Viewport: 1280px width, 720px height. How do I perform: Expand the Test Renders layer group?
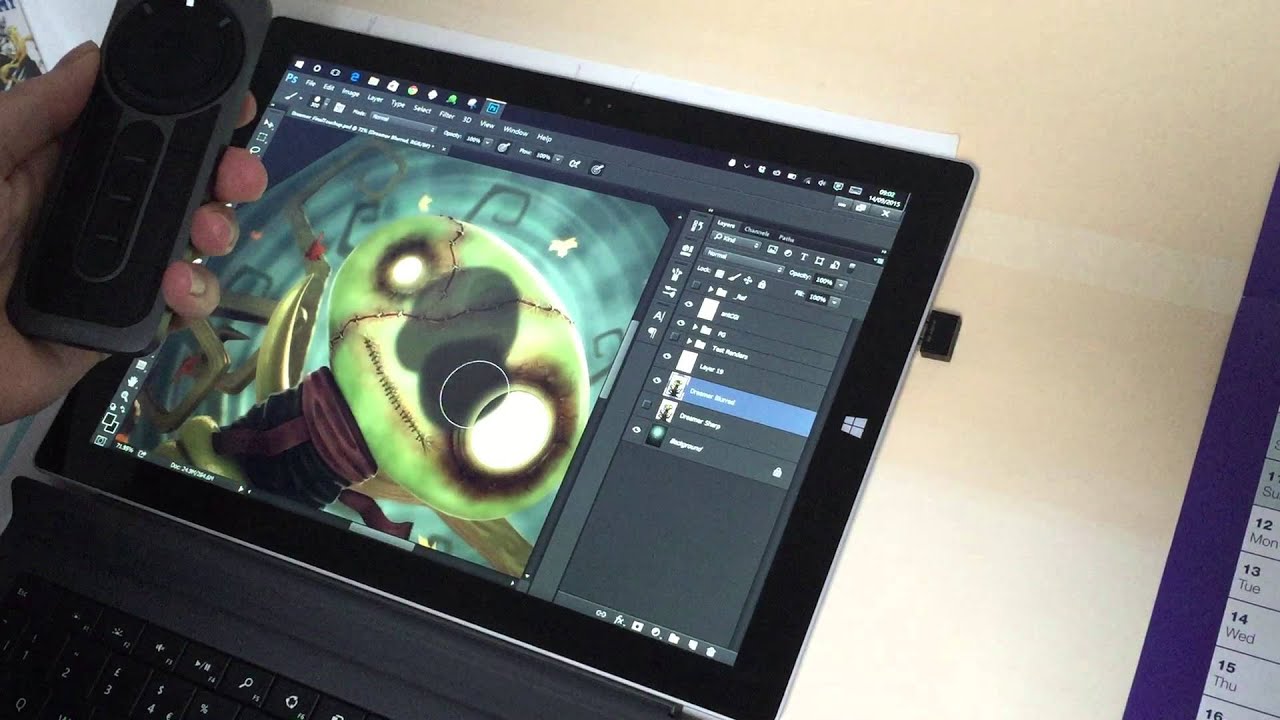tap(689, 340)
